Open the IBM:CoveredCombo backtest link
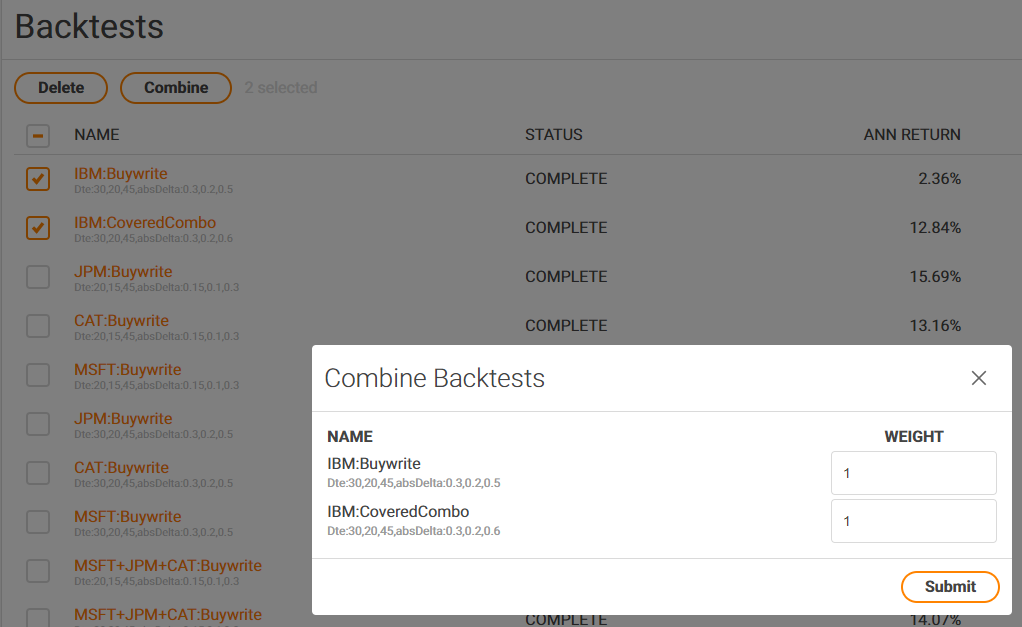The width and height of the screenshot is (1022, 627). 145,223
